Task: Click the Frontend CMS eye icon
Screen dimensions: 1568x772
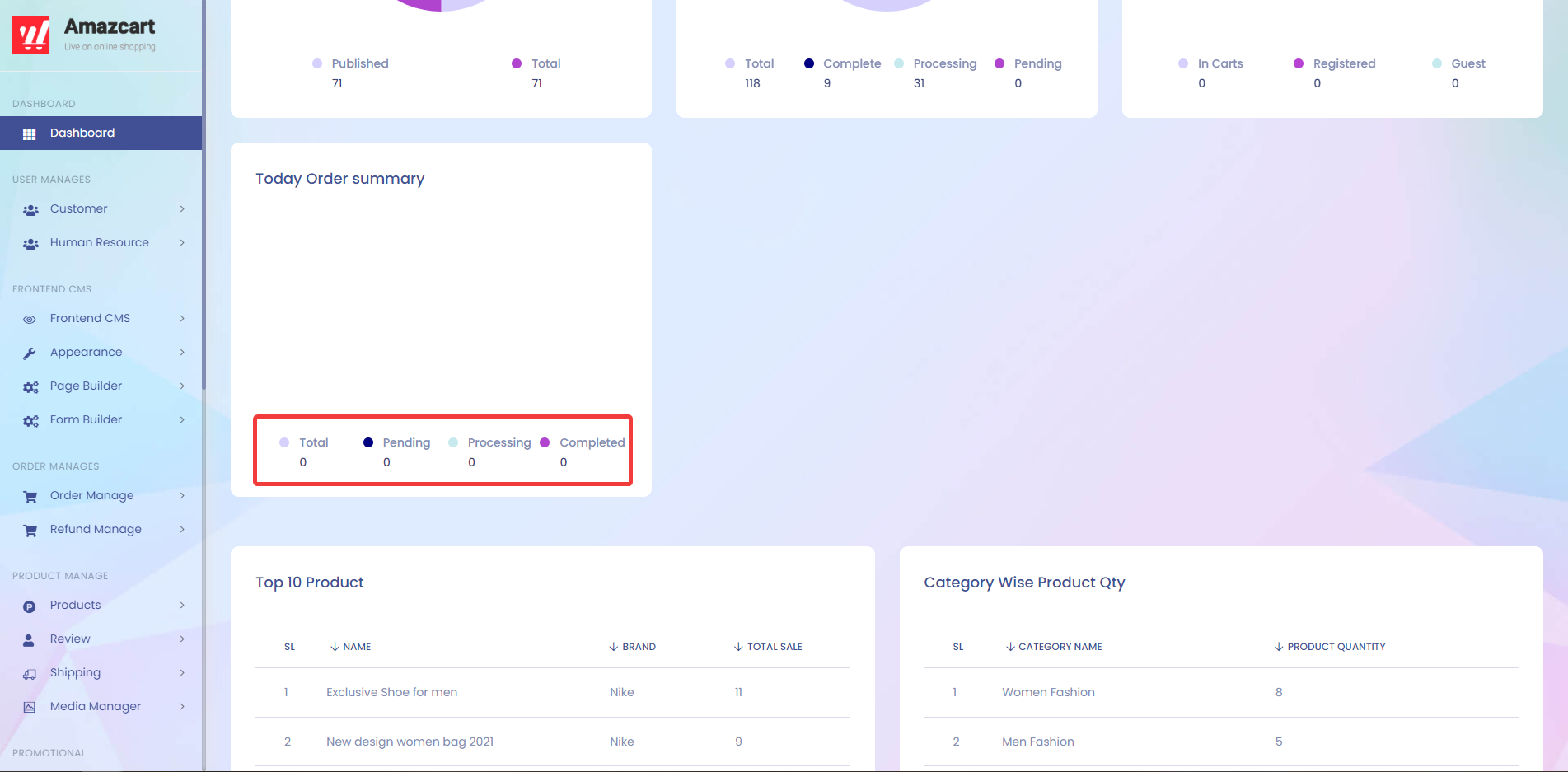Action: click(x=30, y=320)
